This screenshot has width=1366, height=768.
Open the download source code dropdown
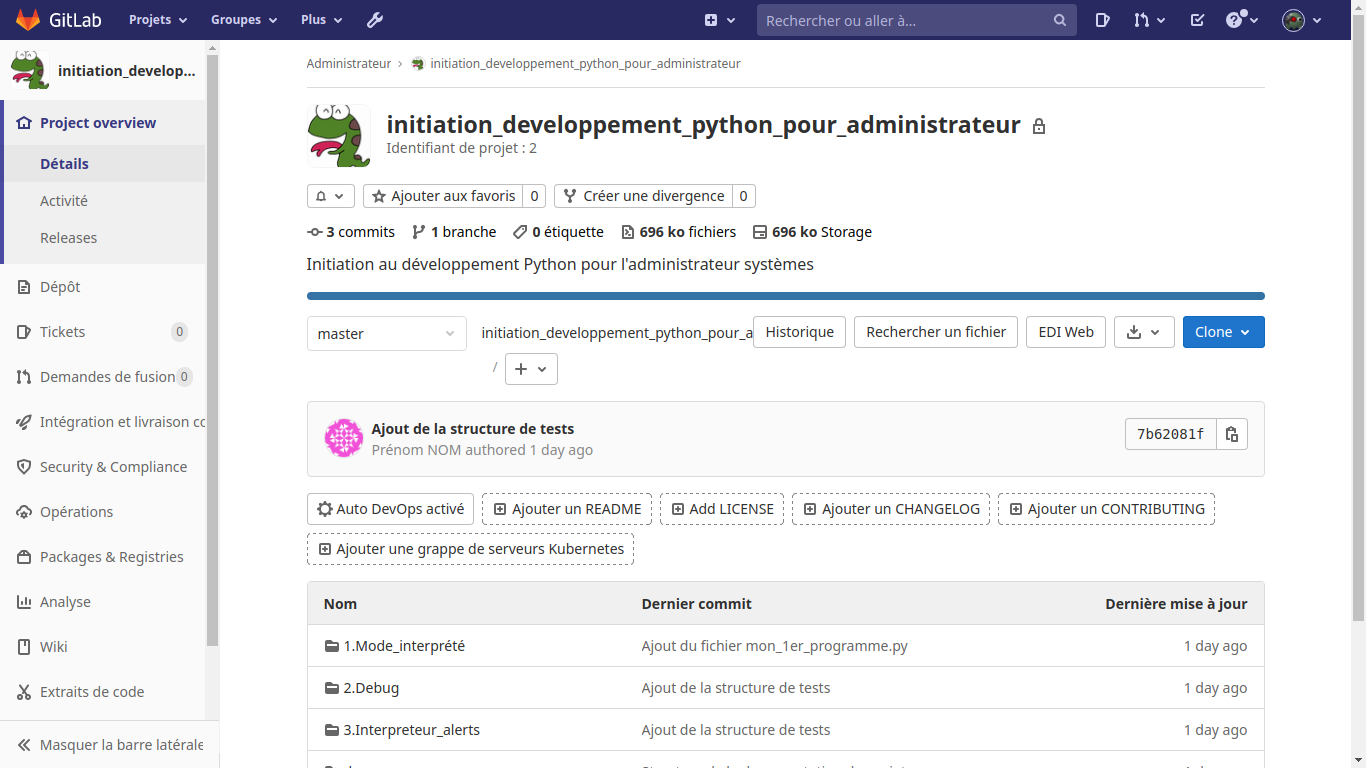tap(1143, 332)
